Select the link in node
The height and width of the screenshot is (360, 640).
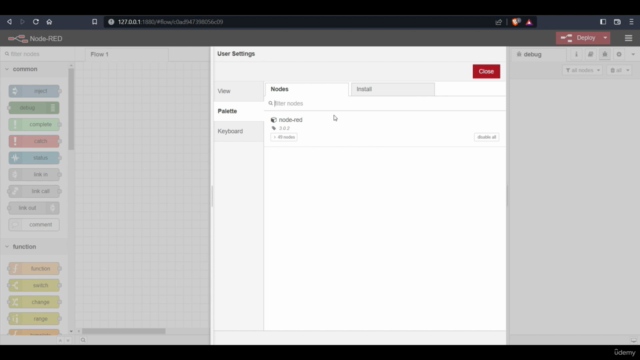(x=34, y=175)
